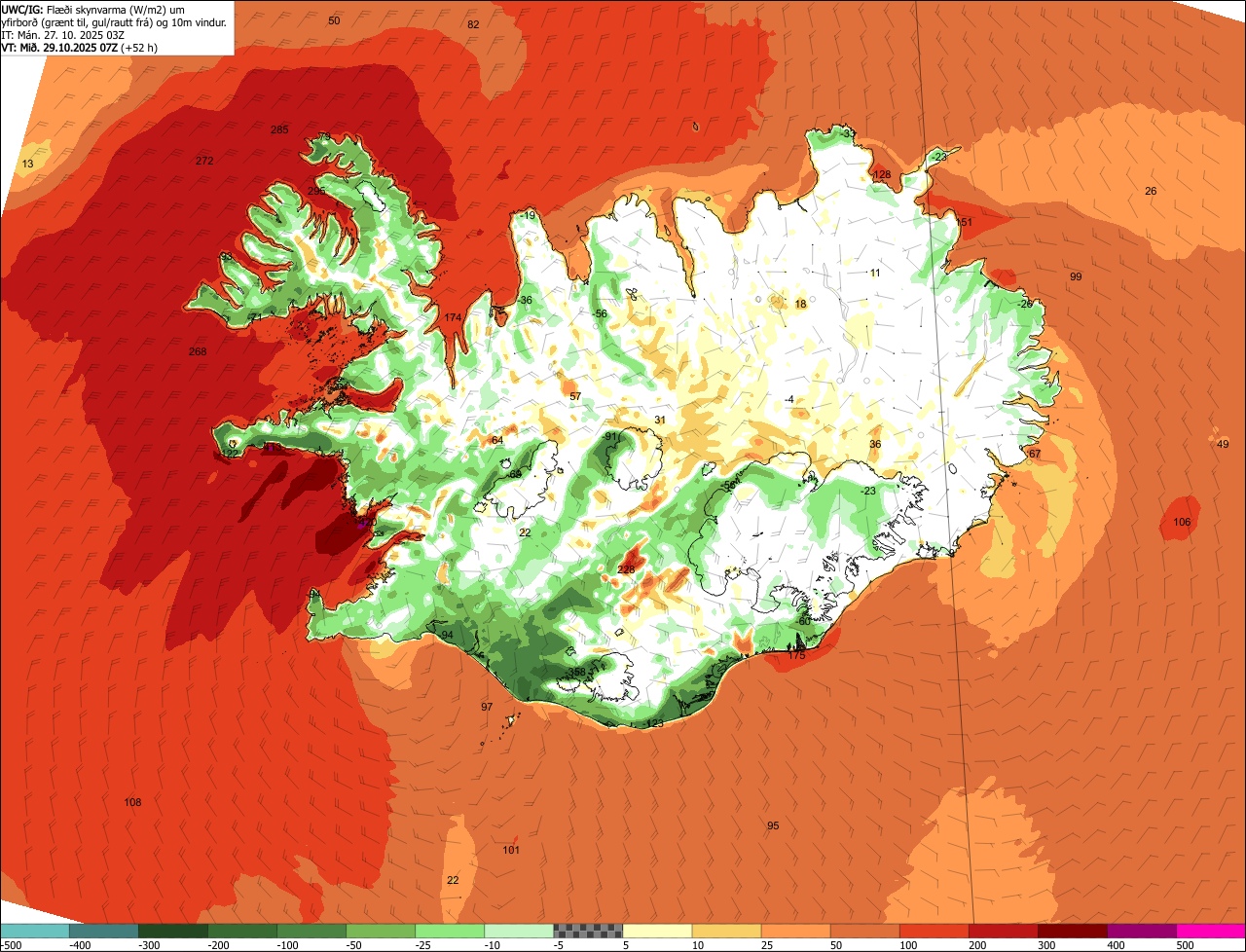Click the map value 285
1246x952 pixels.
[279, 130]
